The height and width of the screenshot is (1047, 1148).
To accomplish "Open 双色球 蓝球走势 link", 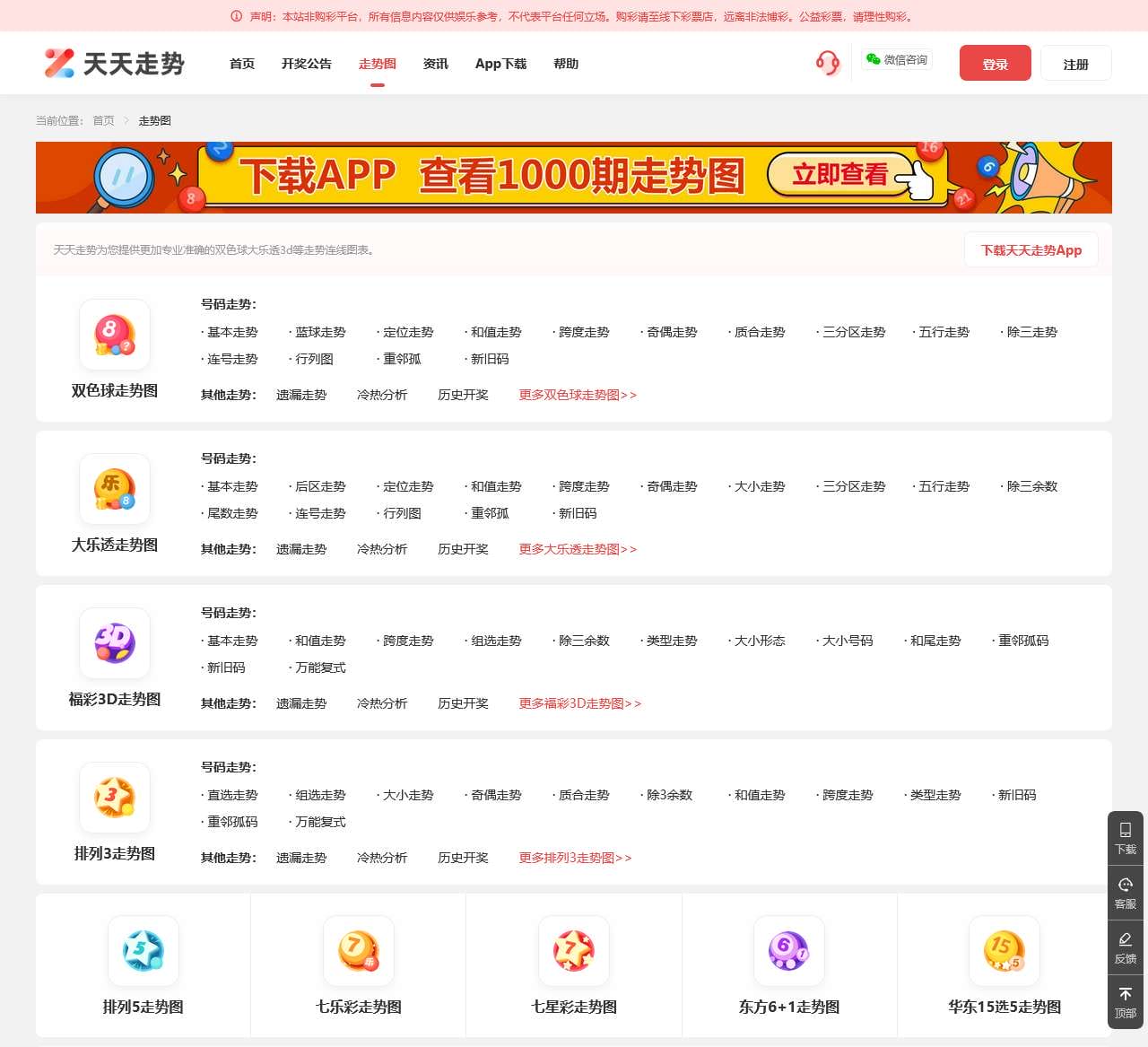I will (x=317, y=332).
